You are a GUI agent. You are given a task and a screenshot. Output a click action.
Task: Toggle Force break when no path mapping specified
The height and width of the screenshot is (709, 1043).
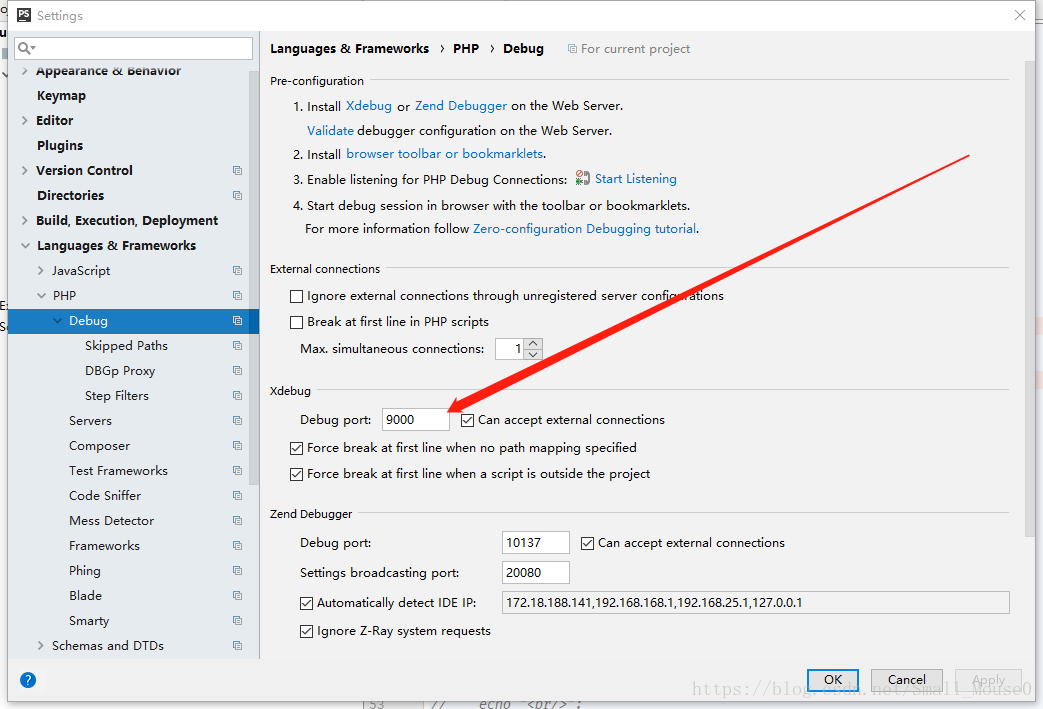pyautogui.click(x=297, y=448)
